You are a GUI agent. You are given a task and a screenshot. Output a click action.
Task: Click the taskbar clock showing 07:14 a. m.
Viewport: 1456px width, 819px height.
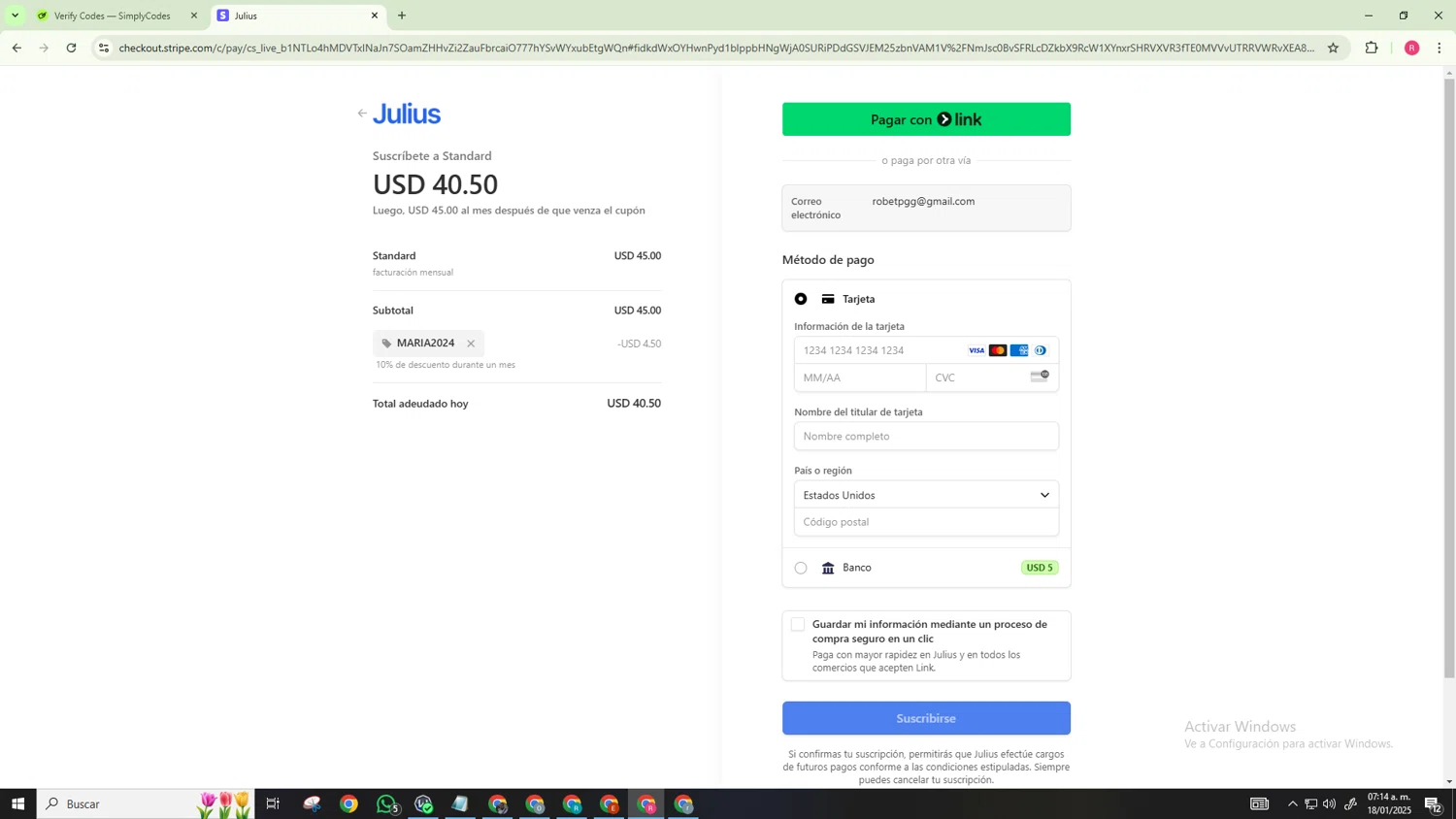pyautogui.click(x=1389, y=803)
